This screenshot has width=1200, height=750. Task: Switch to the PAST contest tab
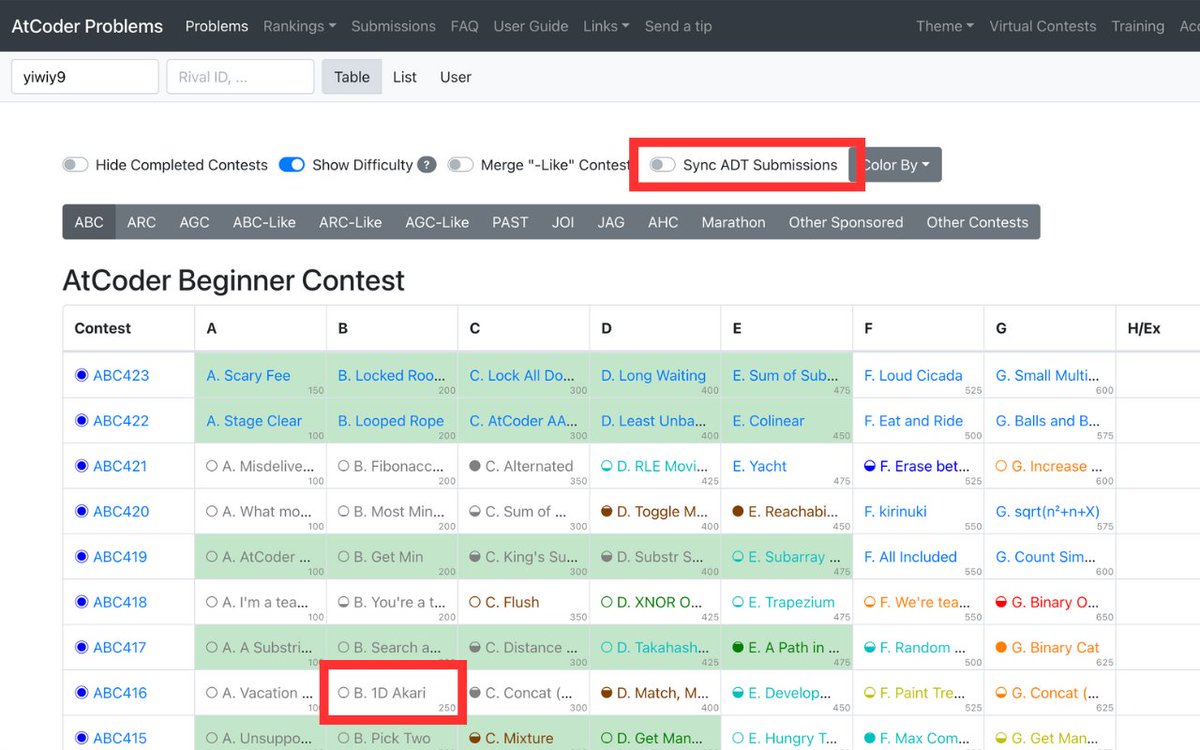(510, 222)
